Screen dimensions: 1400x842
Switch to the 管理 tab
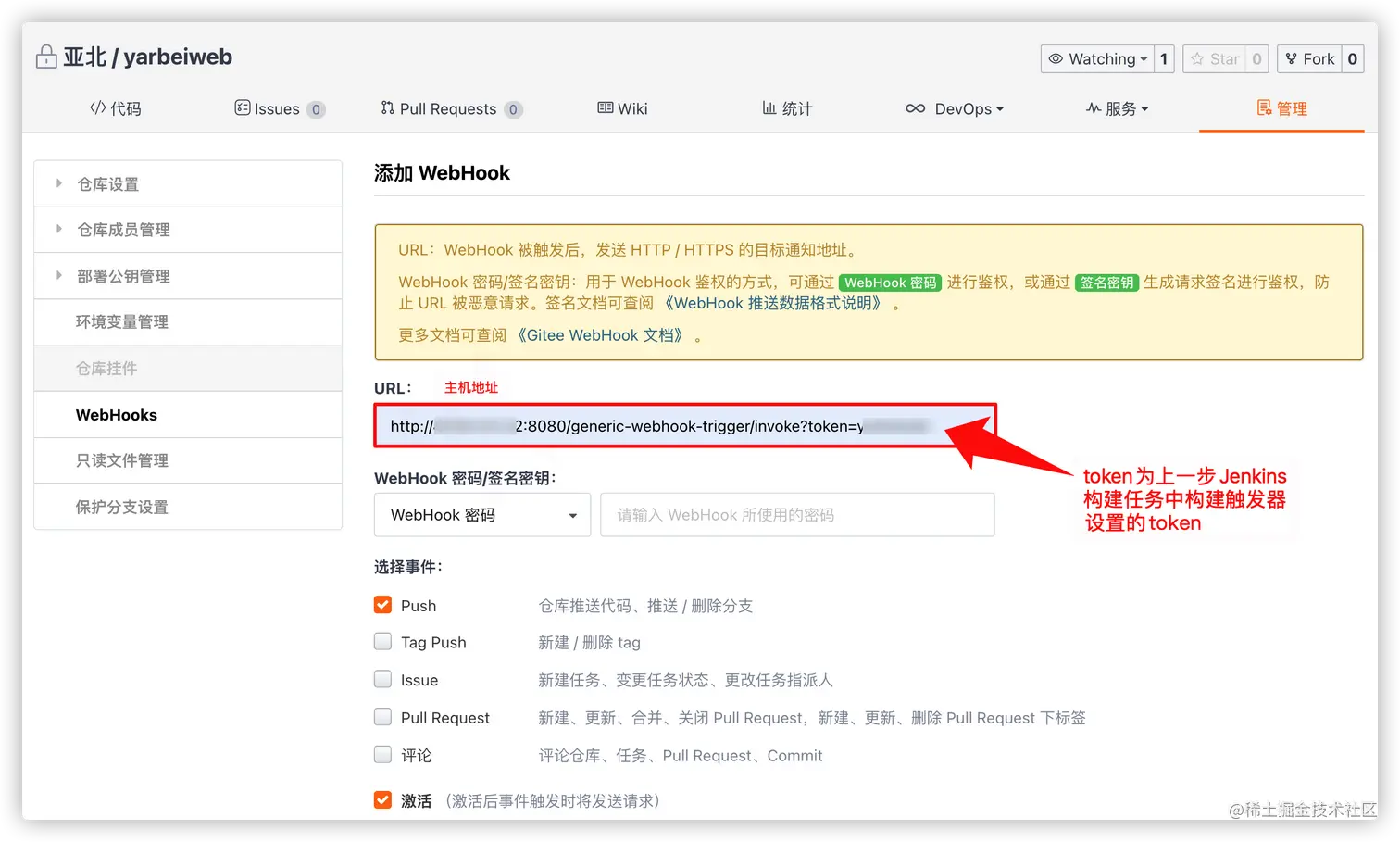[x=1282, y=108]
